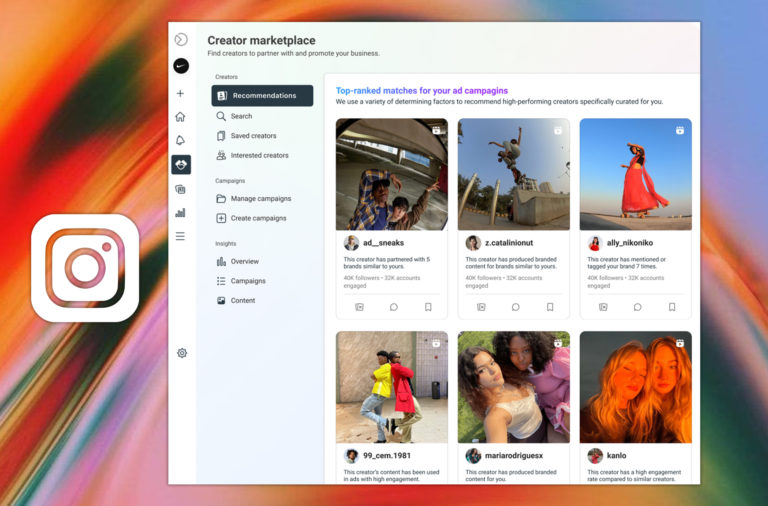Click 'tagged your brand 7 times' text
This screenshot has width=768, height=506.
622,266
